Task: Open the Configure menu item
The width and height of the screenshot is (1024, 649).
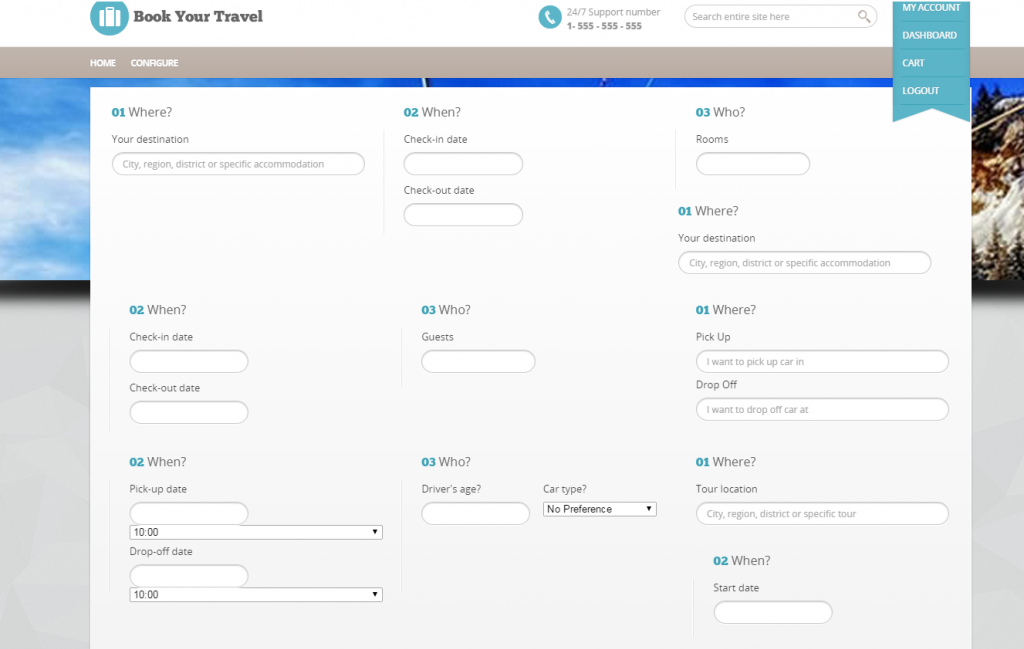Action: coord(154,63)
